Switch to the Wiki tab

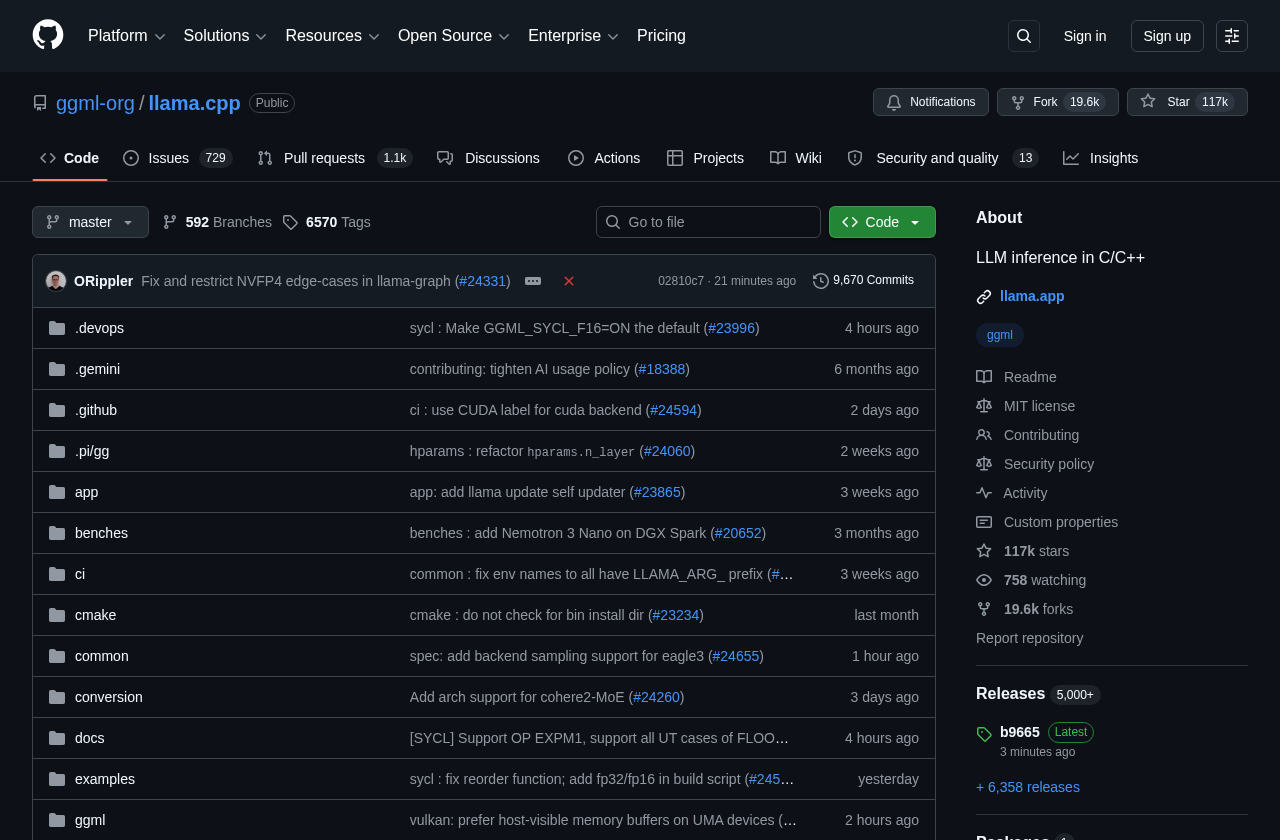click(796, 158)
